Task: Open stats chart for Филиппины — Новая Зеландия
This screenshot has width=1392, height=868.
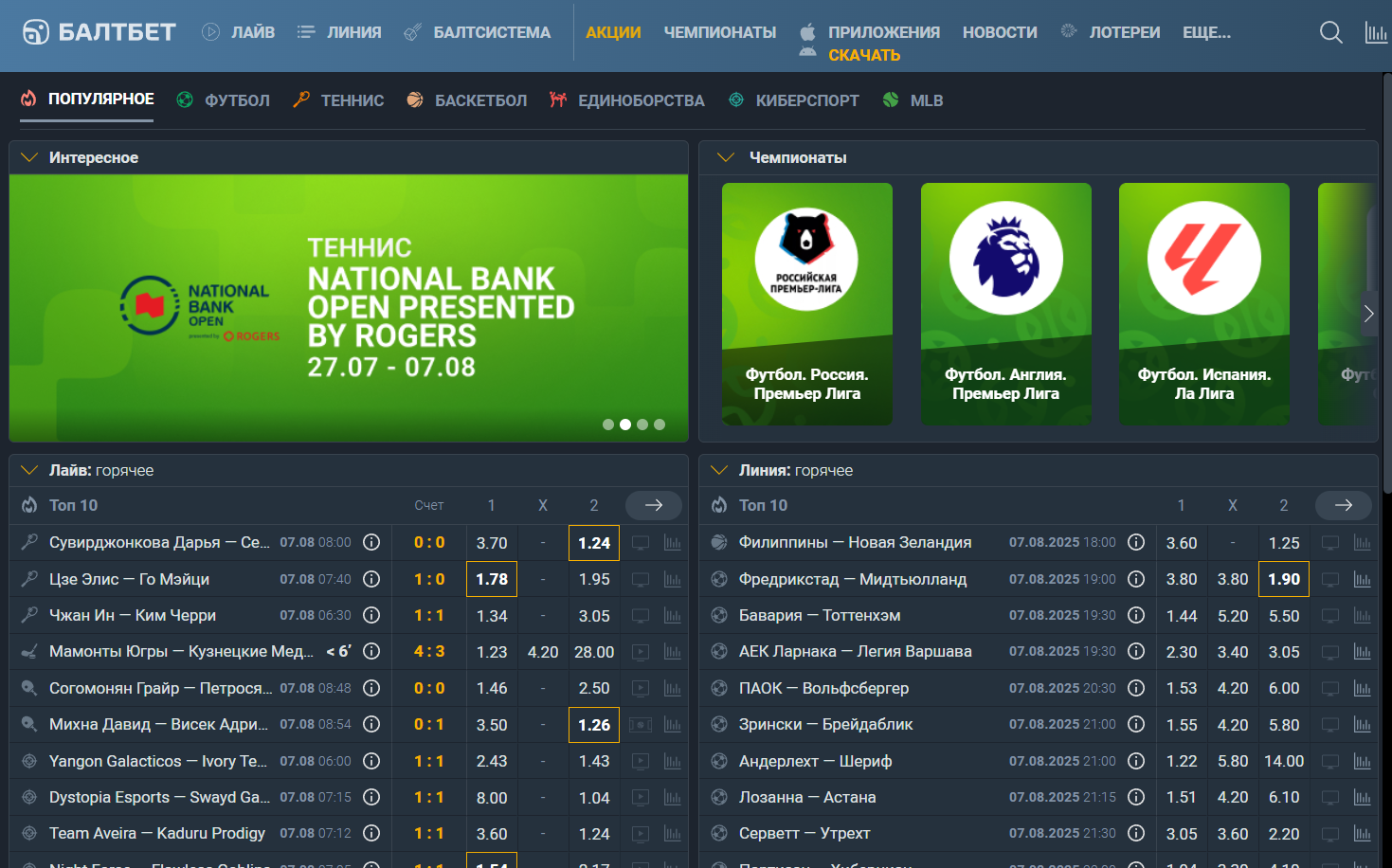Action: [x=1363, y=543]
